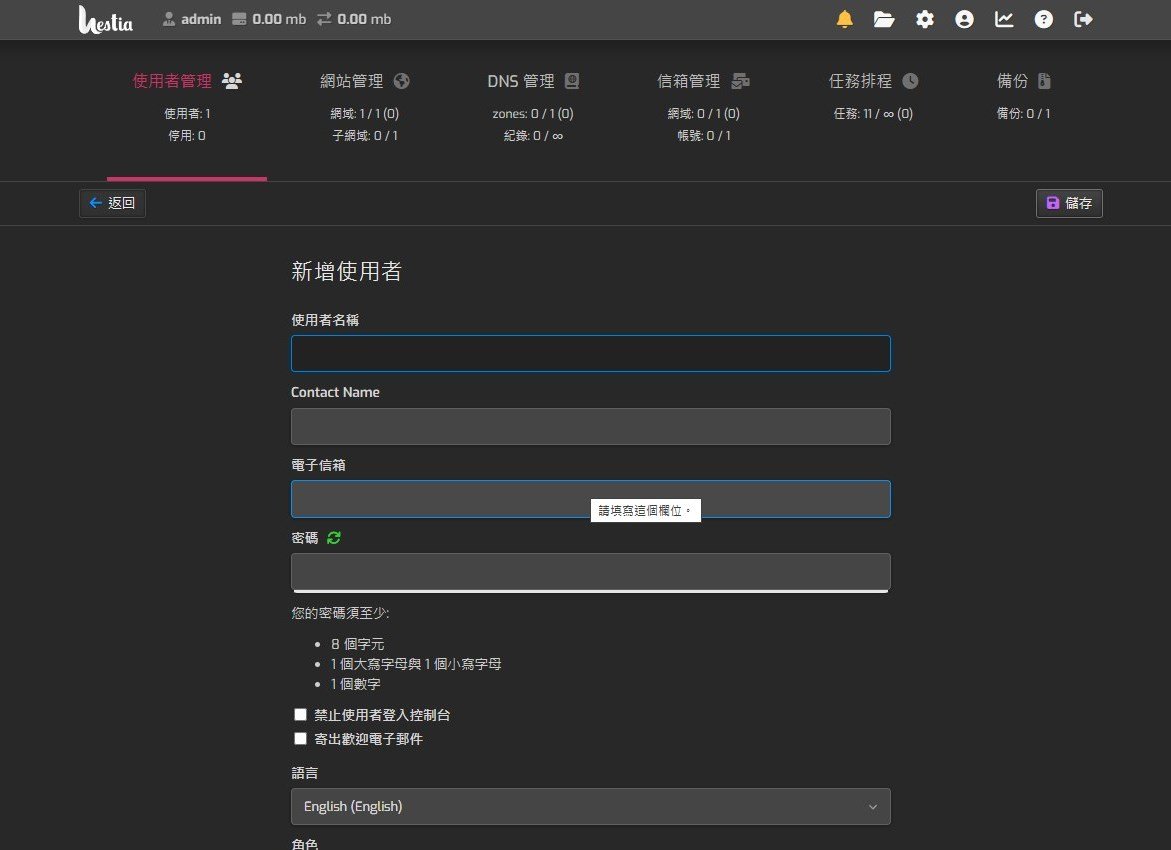1171x850 pixels.
Task: Click the admin username link
Action: (x=201, y=19)
